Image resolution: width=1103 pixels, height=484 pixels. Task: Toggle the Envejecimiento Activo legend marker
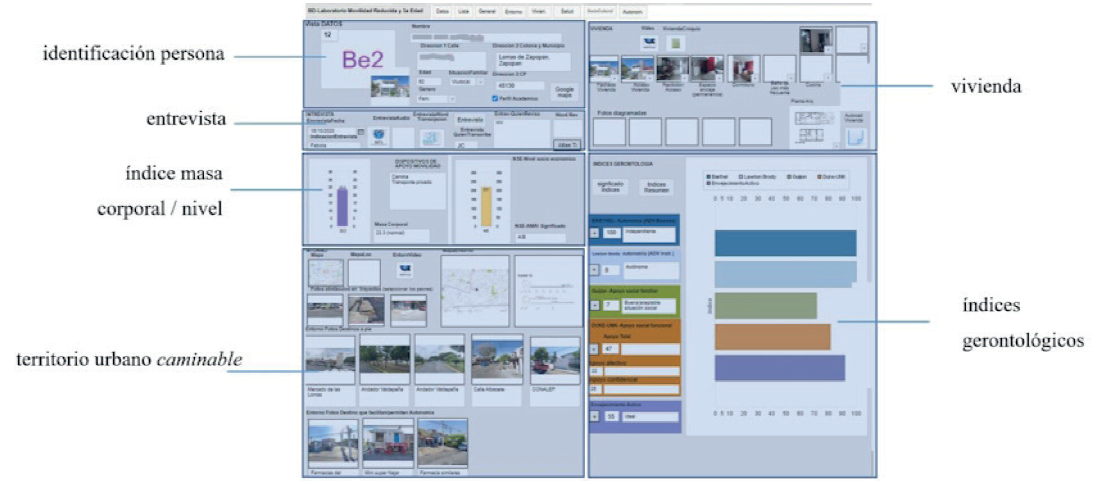(x=708, y=184)
